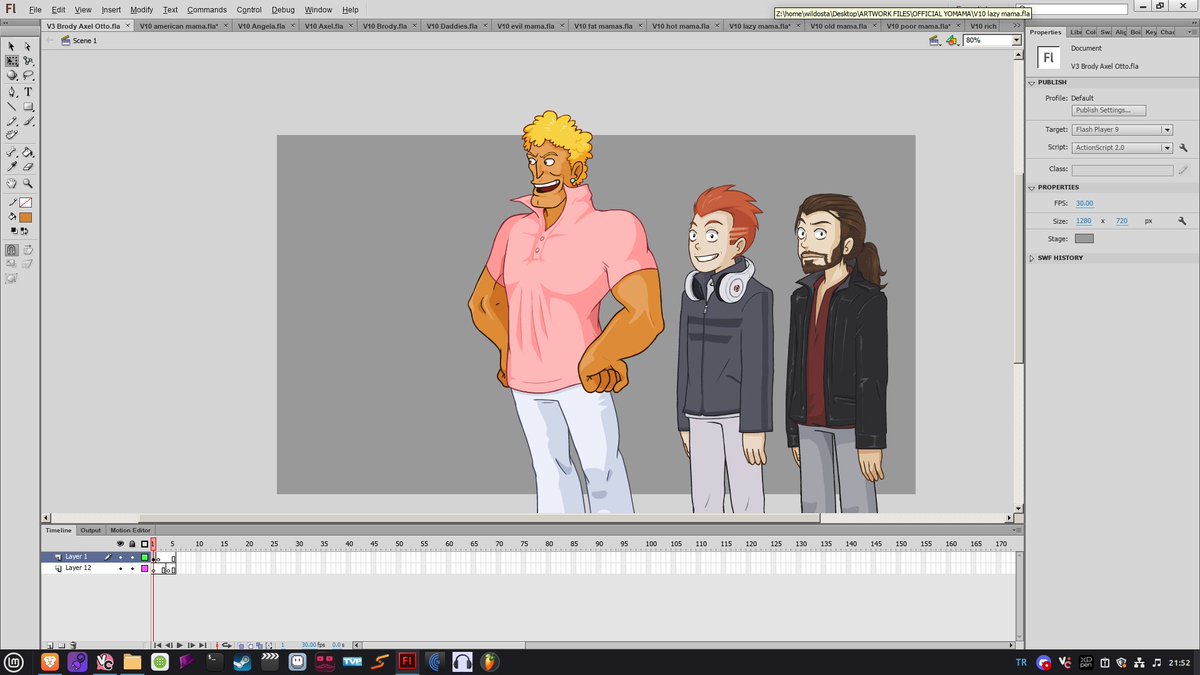Collapse the PROPERTIES section
Screen dimensions: 1200x675
tap(1032, 187)
